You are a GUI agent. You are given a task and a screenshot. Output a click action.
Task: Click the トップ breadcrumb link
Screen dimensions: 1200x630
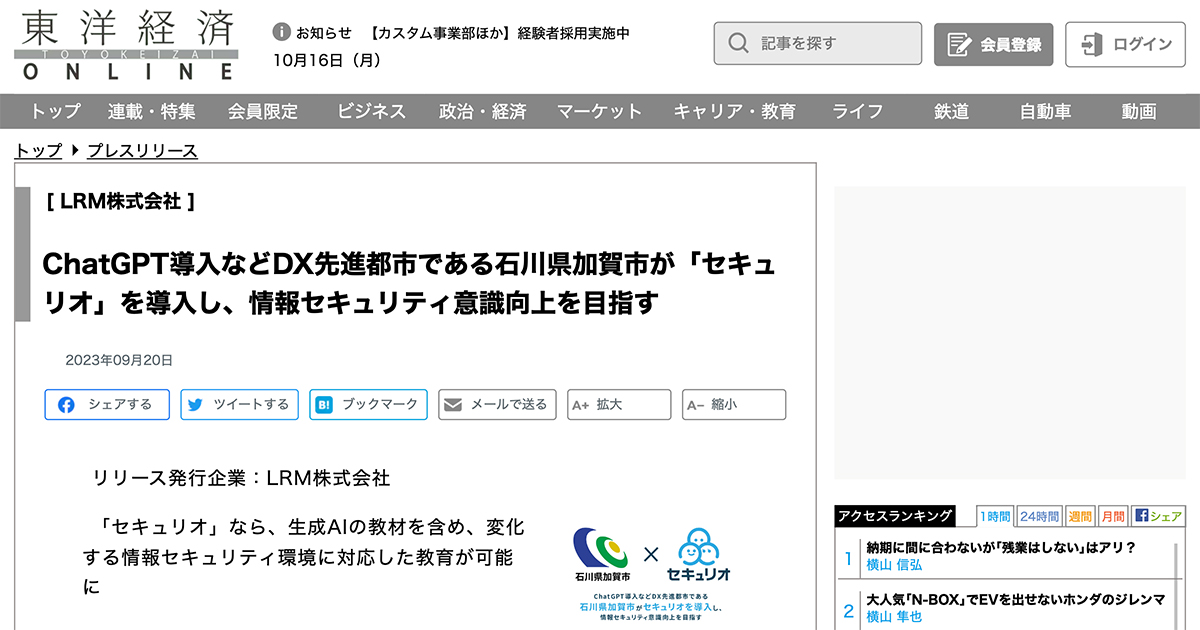(38, 151)
